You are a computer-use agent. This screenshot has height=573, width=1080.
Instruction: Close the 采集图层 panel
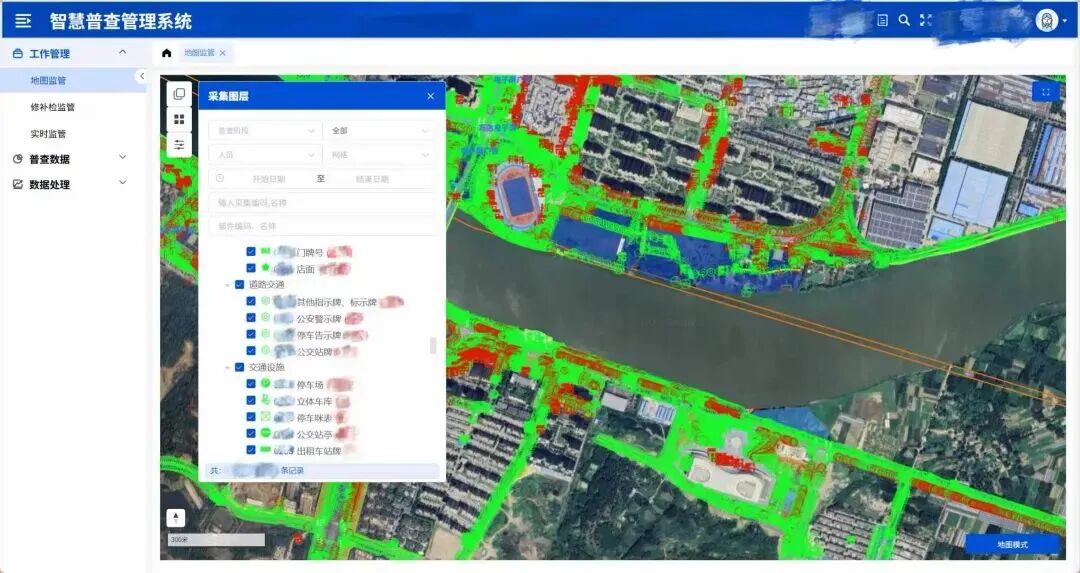tap(430, 96)
